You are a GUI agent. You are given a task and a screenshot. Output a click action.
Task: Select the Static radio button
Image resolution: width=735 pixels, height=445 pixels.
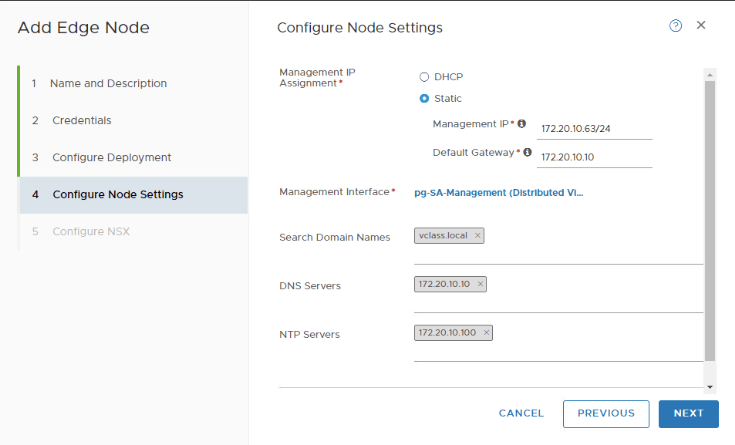pos(424,99)
